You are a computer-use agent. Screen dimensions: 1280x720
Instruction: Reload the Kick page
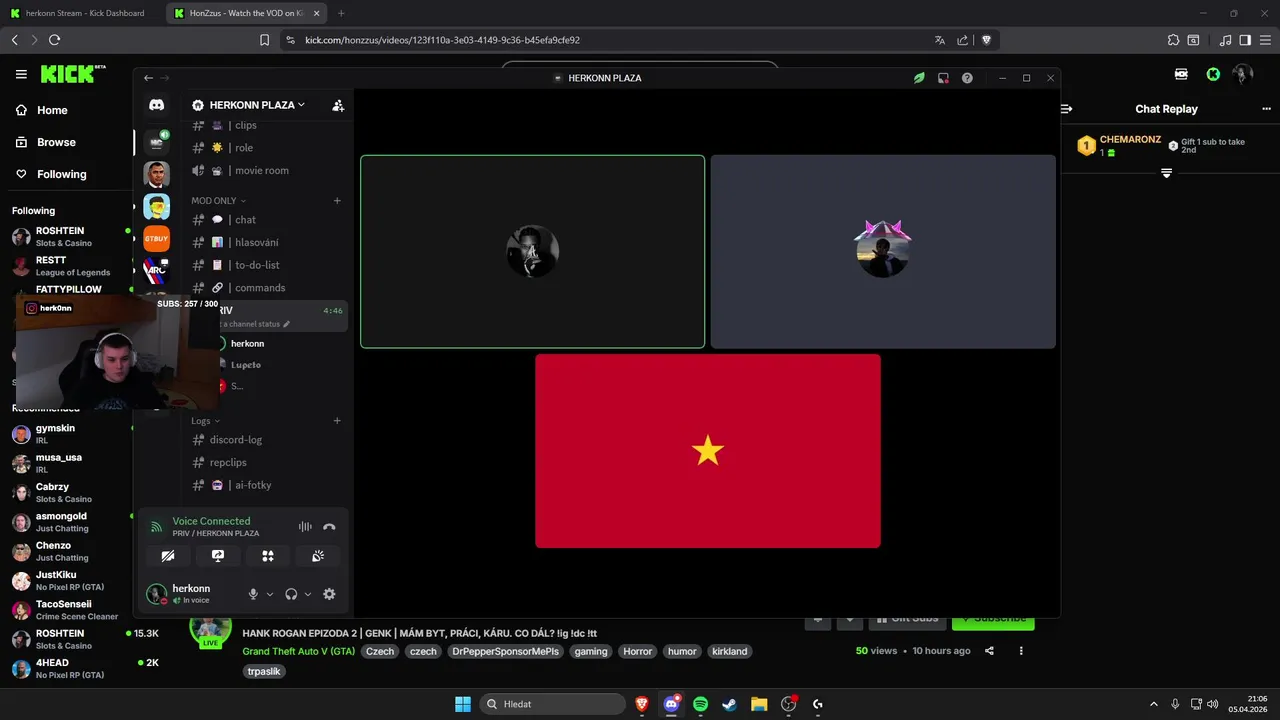tap(54, 40)
